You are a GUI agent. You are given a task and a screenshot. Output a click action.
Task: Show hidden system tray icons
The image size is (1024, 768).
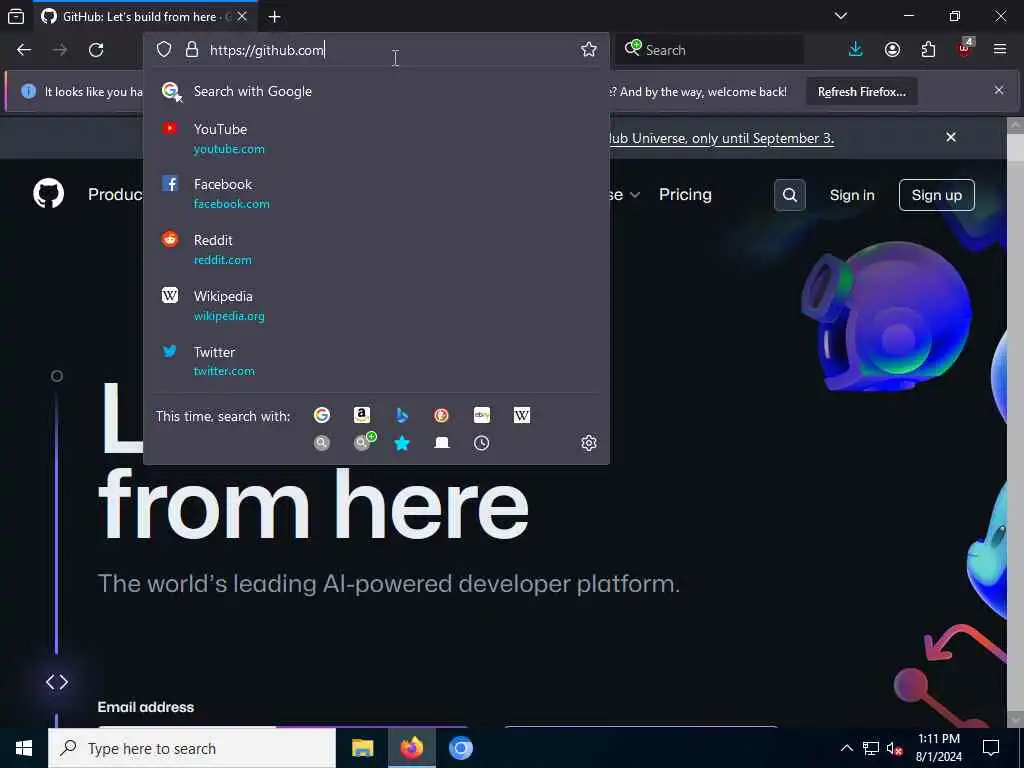coord(846,748)
